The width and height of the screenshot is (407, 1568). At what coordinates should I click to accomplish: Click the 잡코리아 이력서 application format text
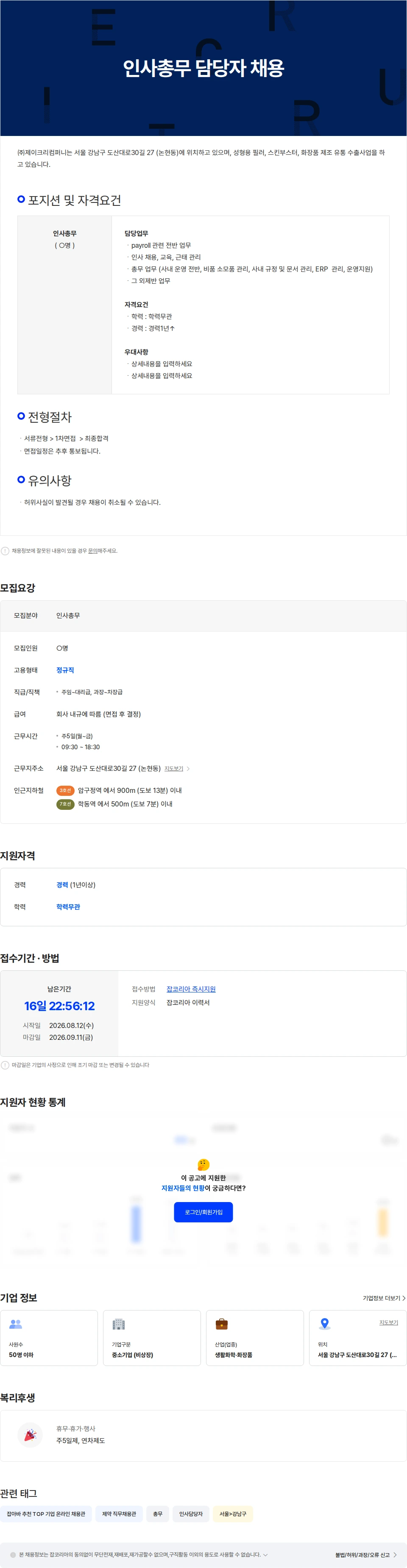click(x=188, y=1002)
